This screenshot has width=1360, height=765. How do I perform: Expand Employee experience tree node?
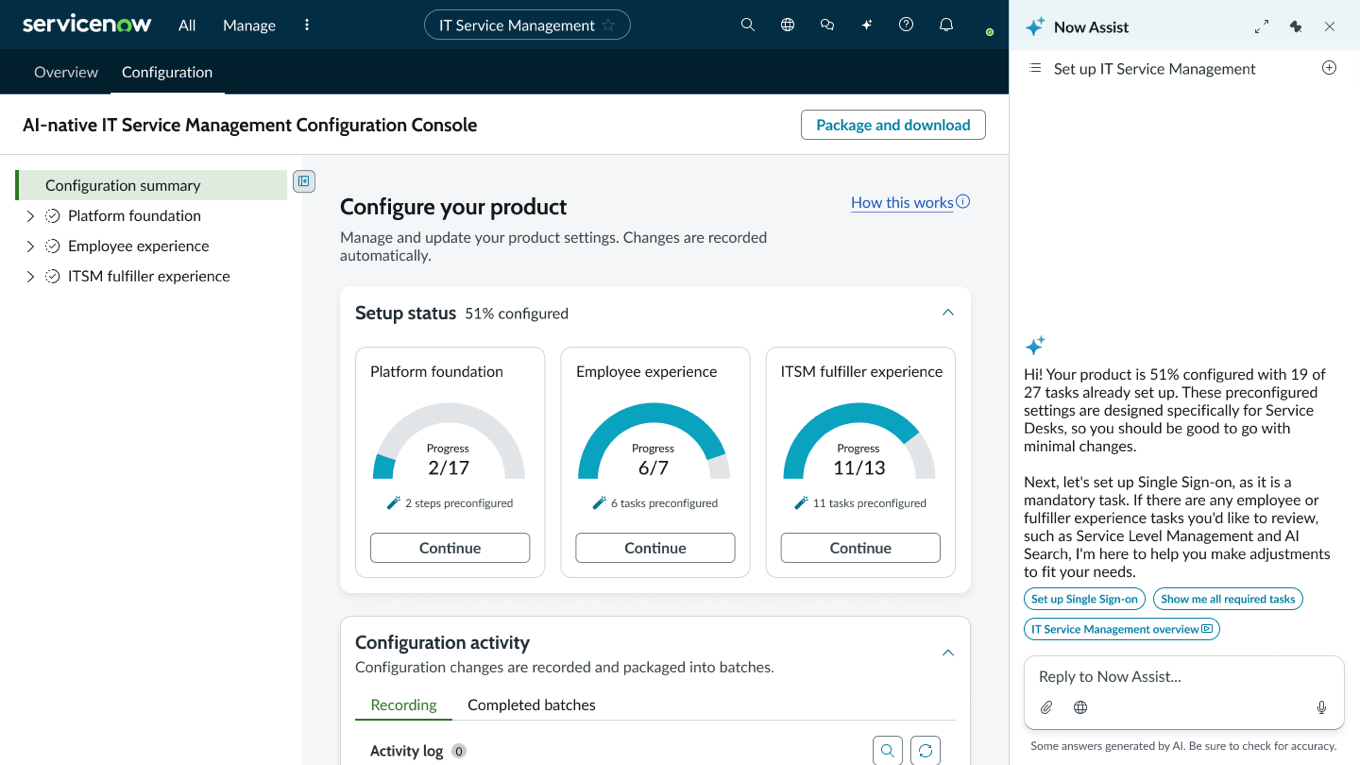[30, 246]
